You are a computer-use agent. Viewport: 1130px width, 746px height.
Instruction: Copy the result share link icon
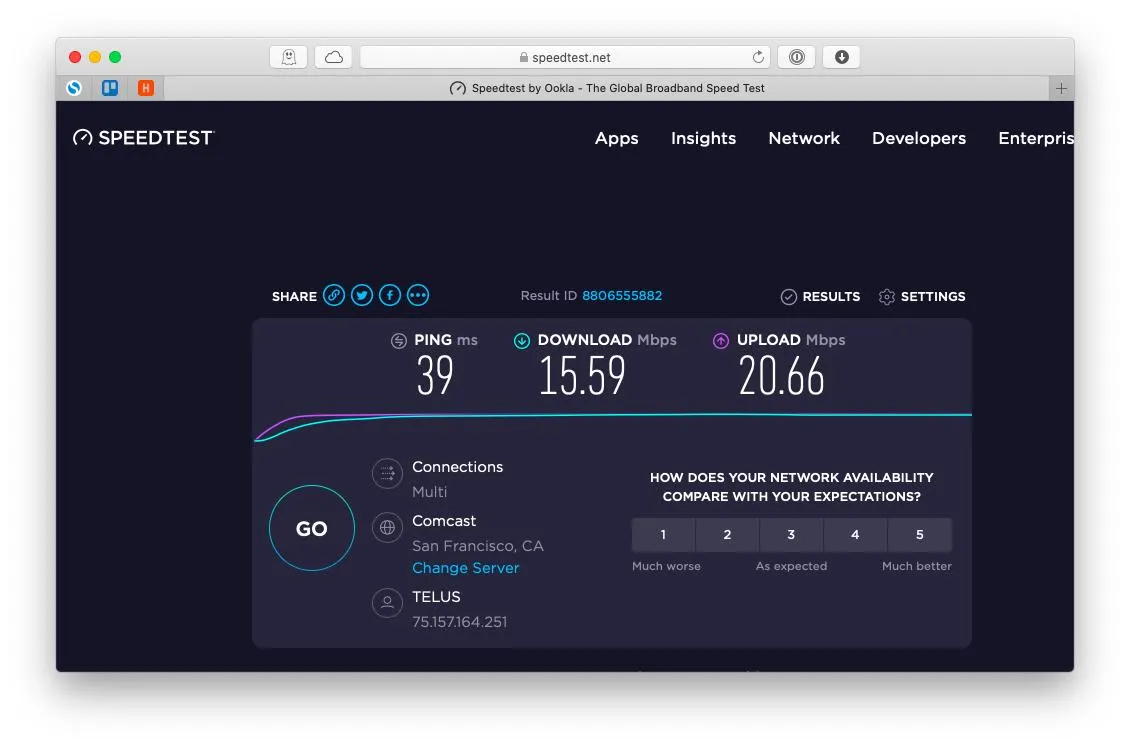pyautogui.click(x=334, y=296)
